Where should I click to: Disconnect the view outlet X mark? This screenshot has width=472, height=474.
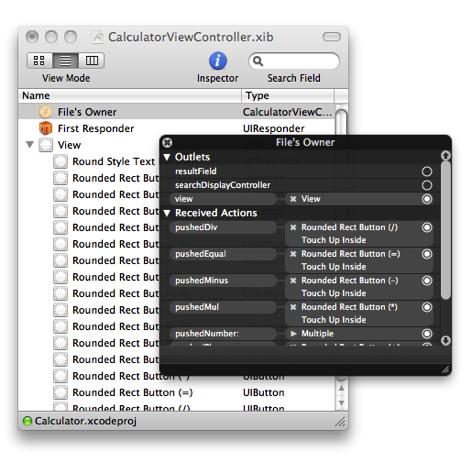click(293, 199)
